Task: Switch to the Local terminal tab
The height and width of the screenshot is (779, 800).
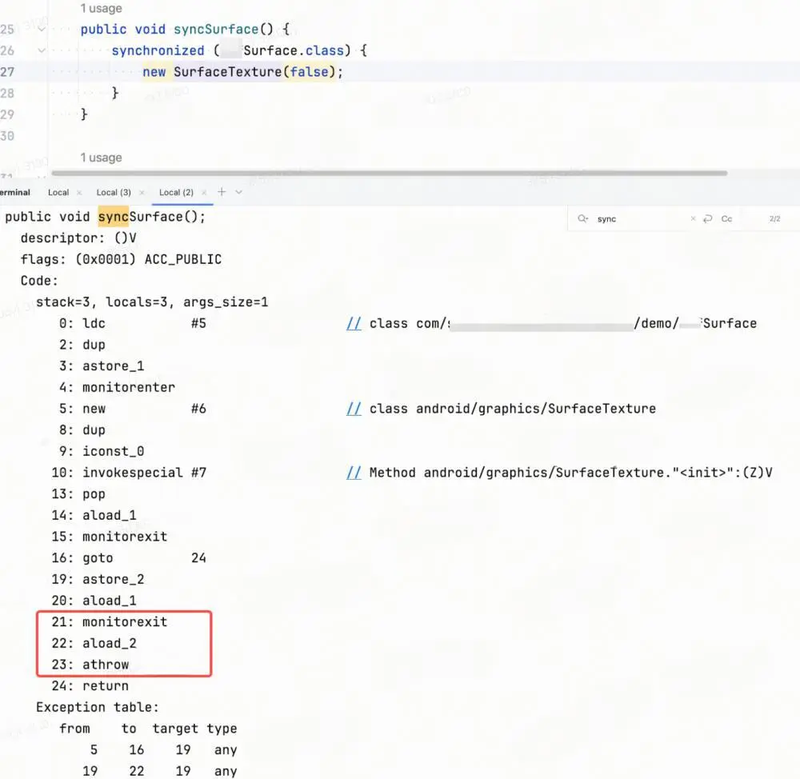Action: coord(58,192)
